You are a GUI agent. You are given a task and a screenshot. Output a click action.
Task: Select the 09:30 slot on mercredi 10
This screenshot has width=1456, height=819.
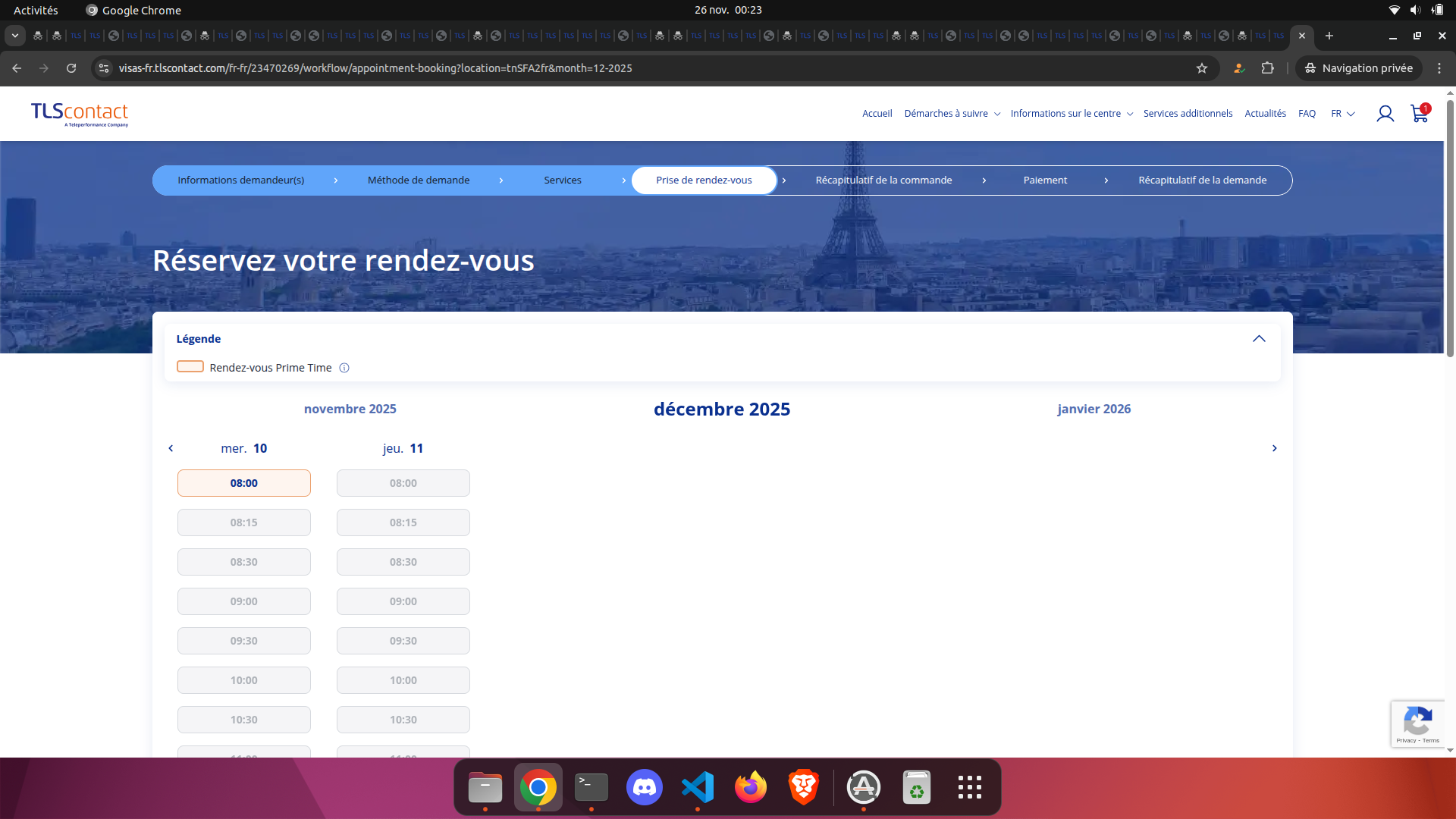coord(243,640)
